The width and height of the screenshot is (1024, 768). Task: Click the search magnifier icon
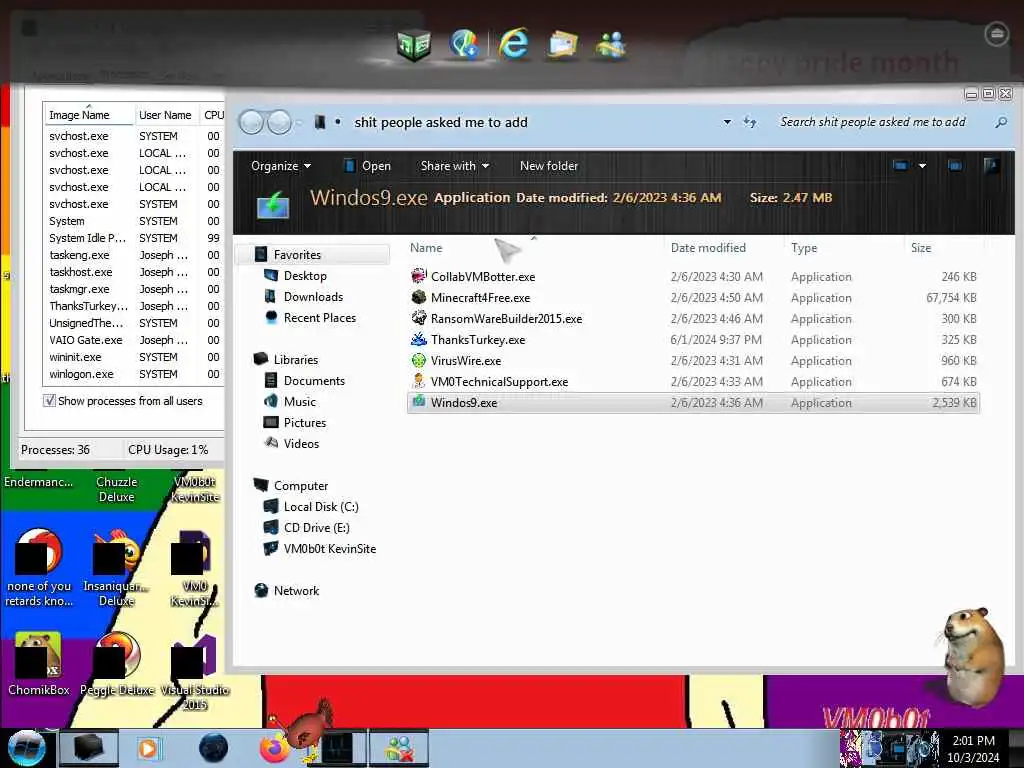click(1000, 122)
